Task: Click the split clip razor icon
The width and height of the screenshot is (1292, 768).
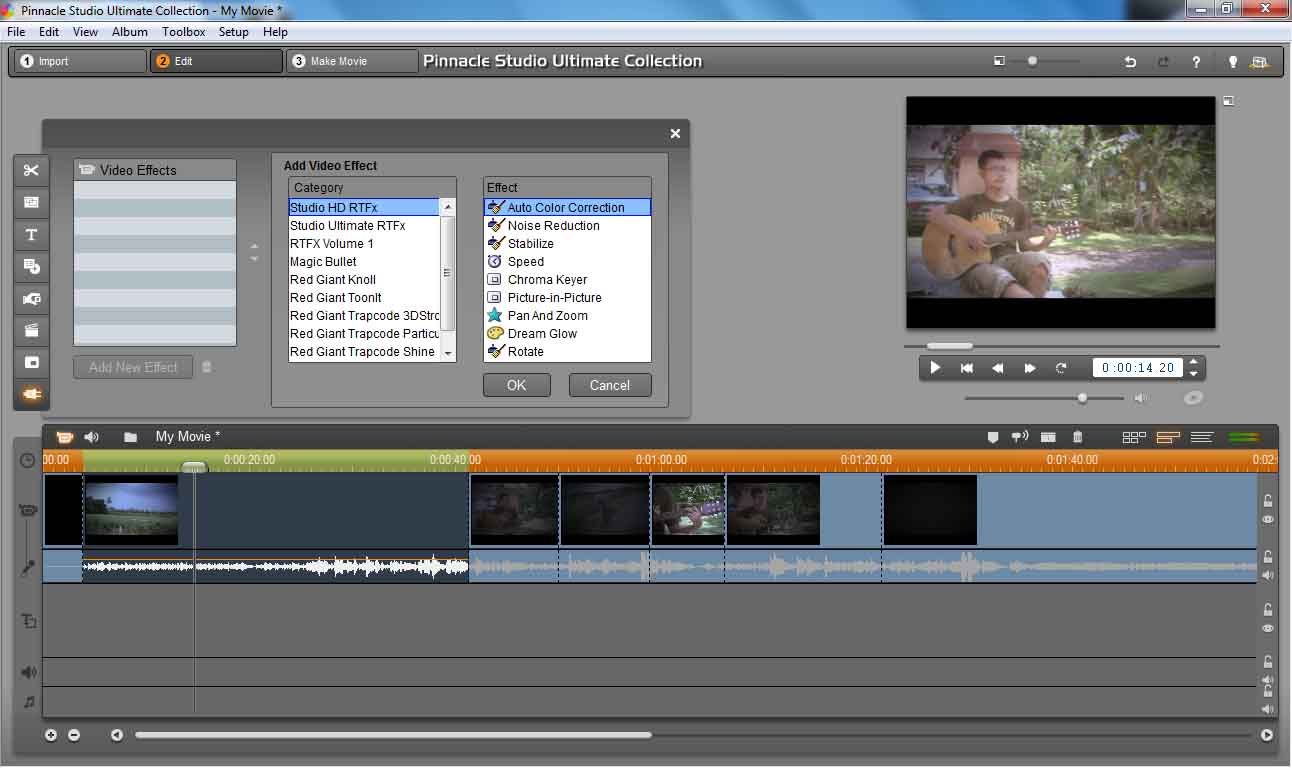Action: click(1048, 437)
